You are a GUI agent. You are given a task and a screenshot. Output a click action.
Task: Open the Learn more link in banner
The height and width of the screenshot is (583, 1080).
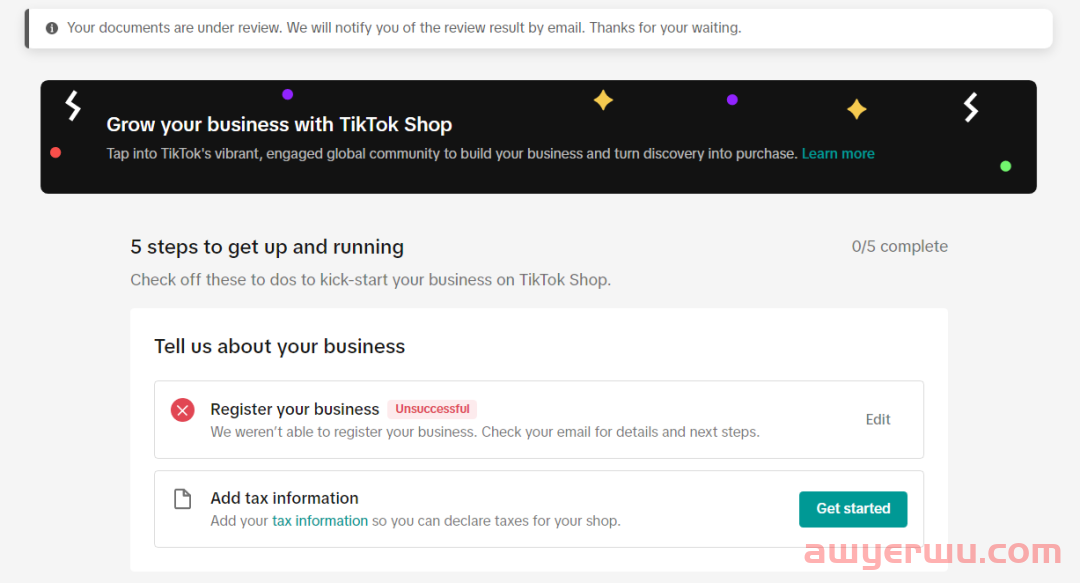coord(838,154)
